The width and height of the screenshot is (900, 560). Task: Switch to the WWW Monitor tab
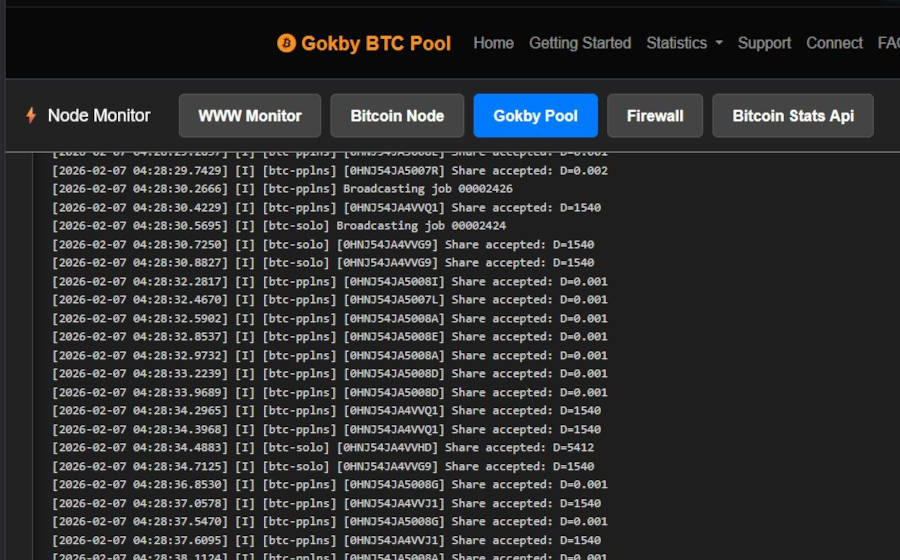250,116
